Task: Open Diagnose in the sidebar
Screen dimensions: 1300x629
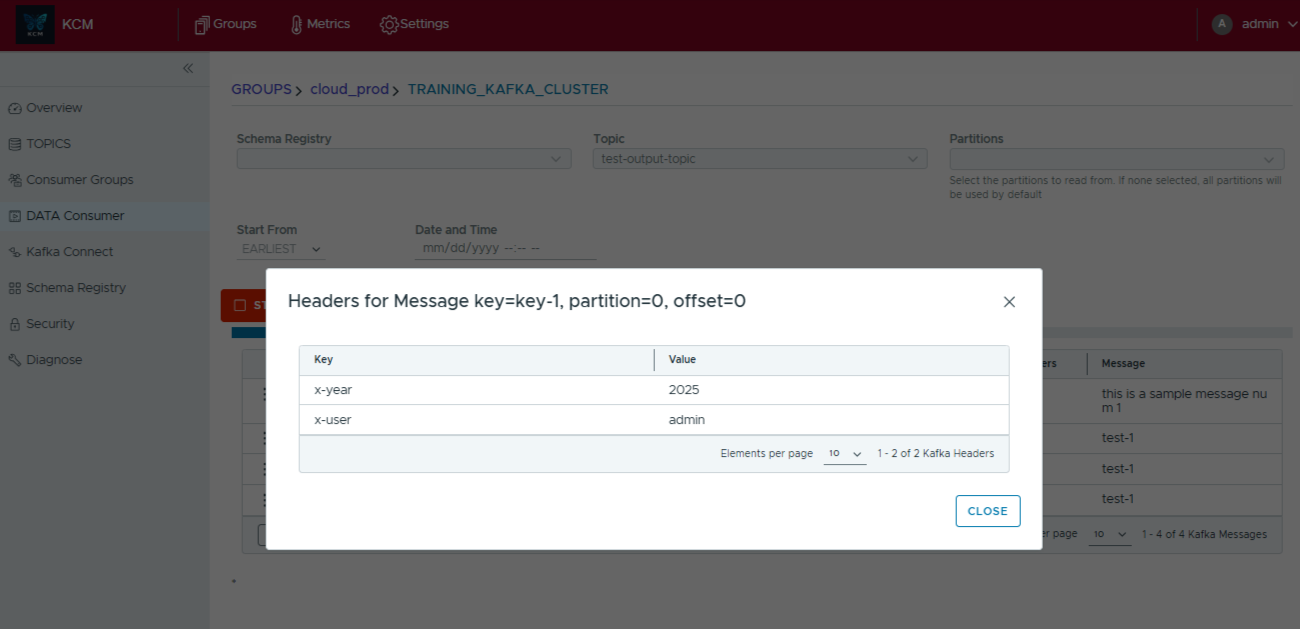Action: (x=54, y=360)
